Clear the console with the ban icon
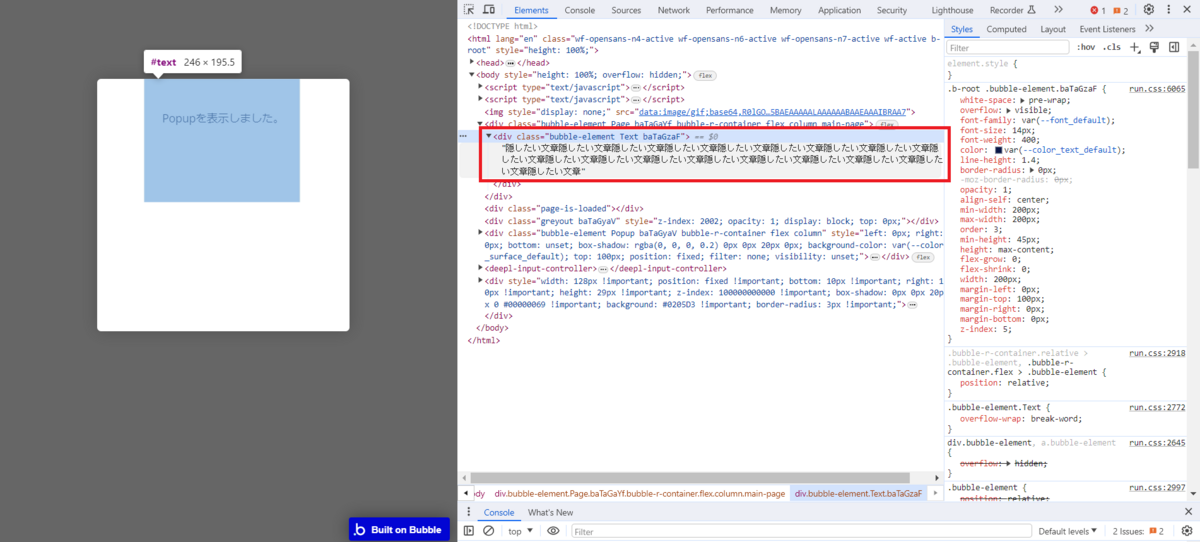 pos(489,531)
